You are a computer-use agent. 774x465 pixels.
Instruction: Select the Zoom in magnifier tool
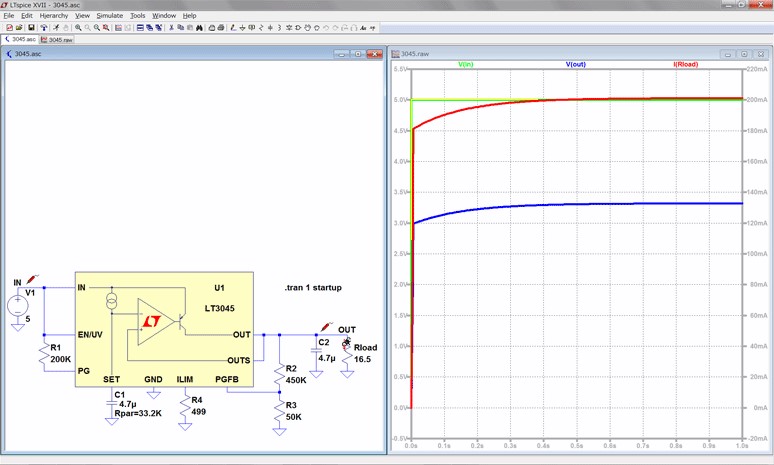tap(78, 28)
